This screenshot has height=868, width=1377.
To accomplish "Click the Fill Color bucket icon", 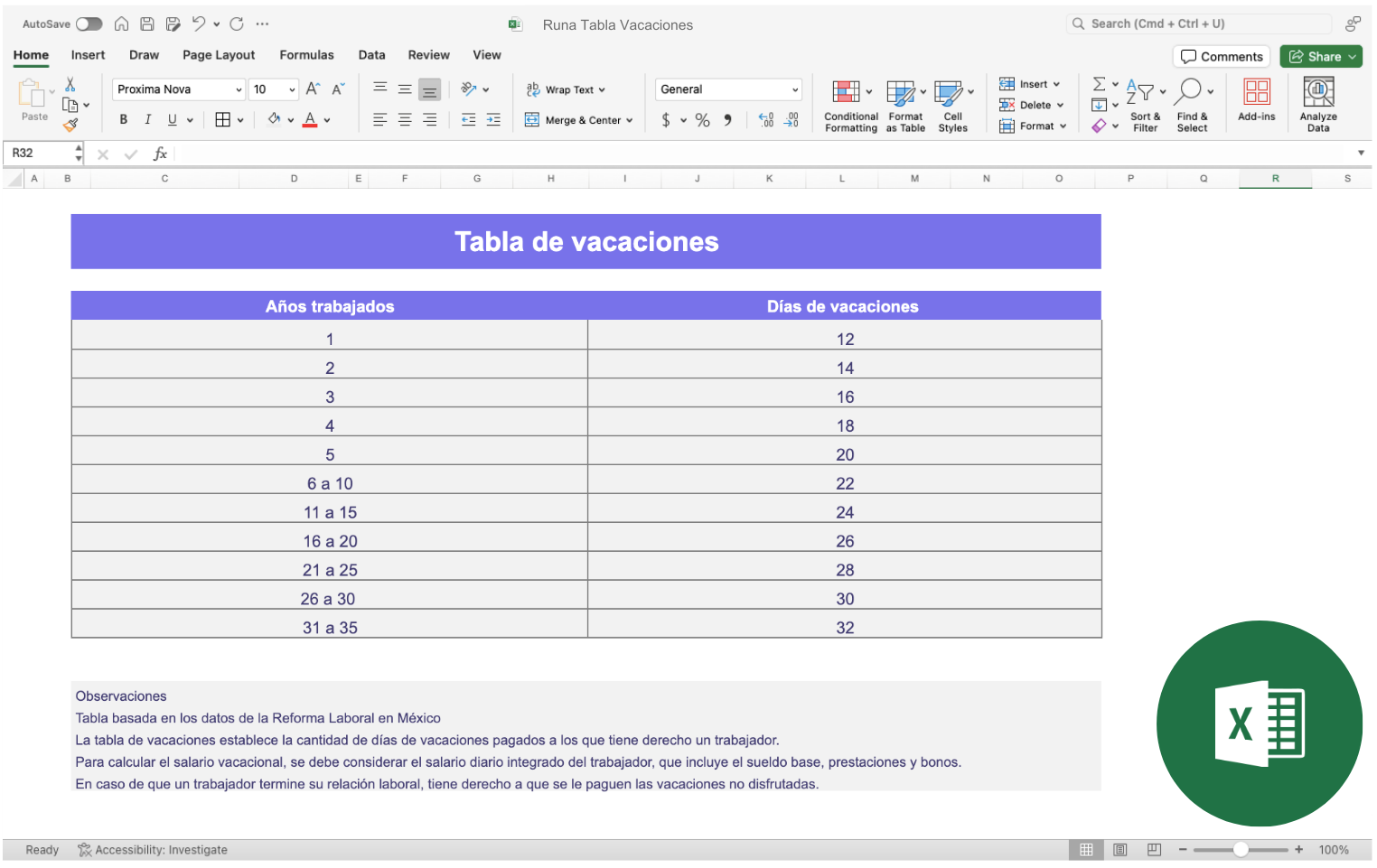I will pyautogui.click(x=275, y=119).
